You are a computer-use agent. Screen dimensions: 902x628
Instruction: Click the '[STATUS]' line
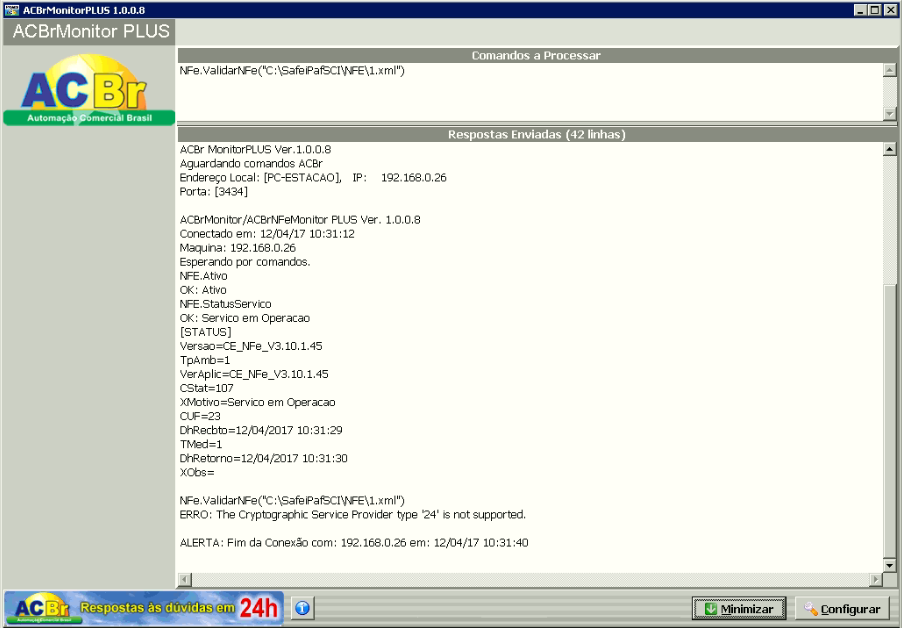[205, 332]
